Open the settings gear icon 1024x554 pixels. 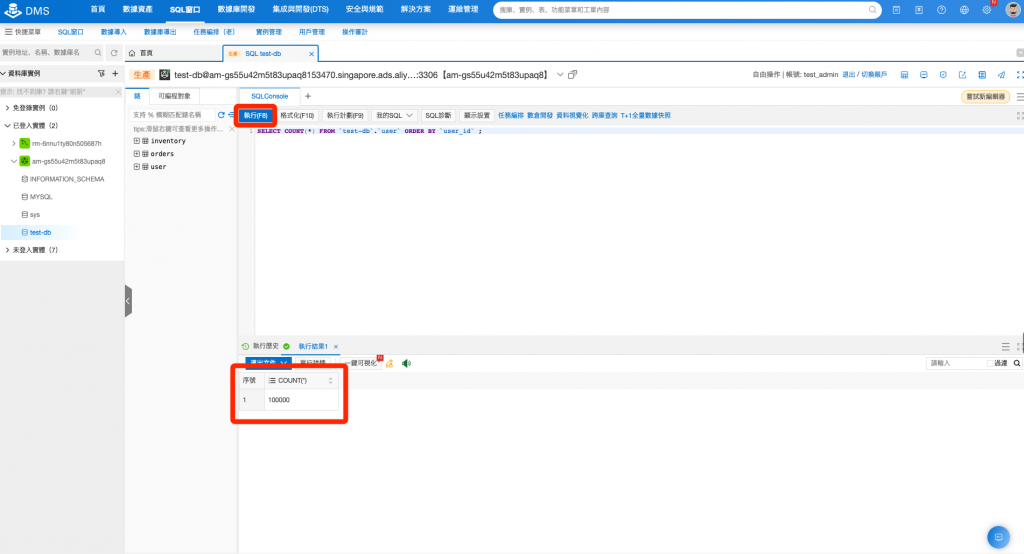(x=987, y=10)
